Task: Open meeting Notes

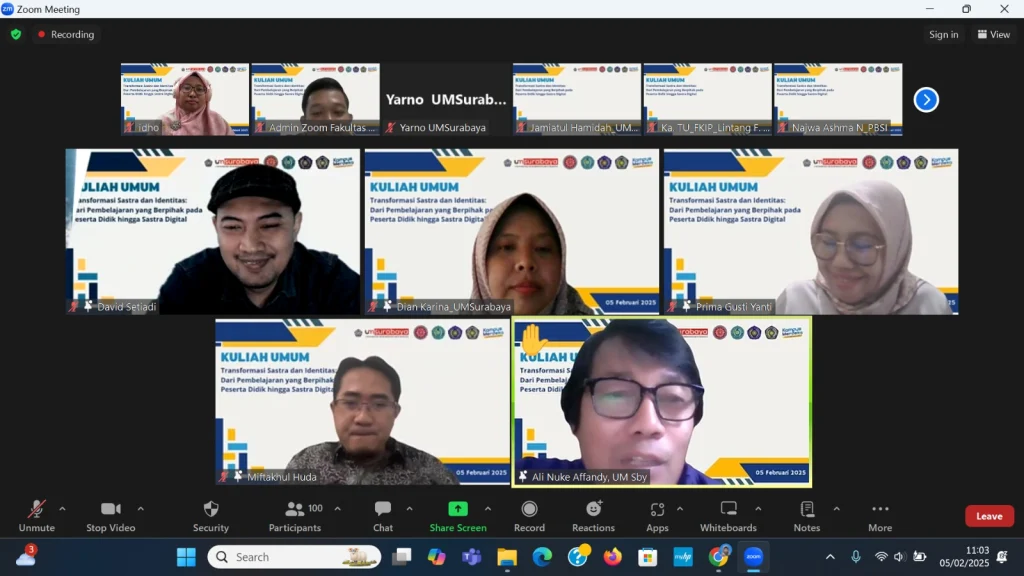Action: [806, 510]
